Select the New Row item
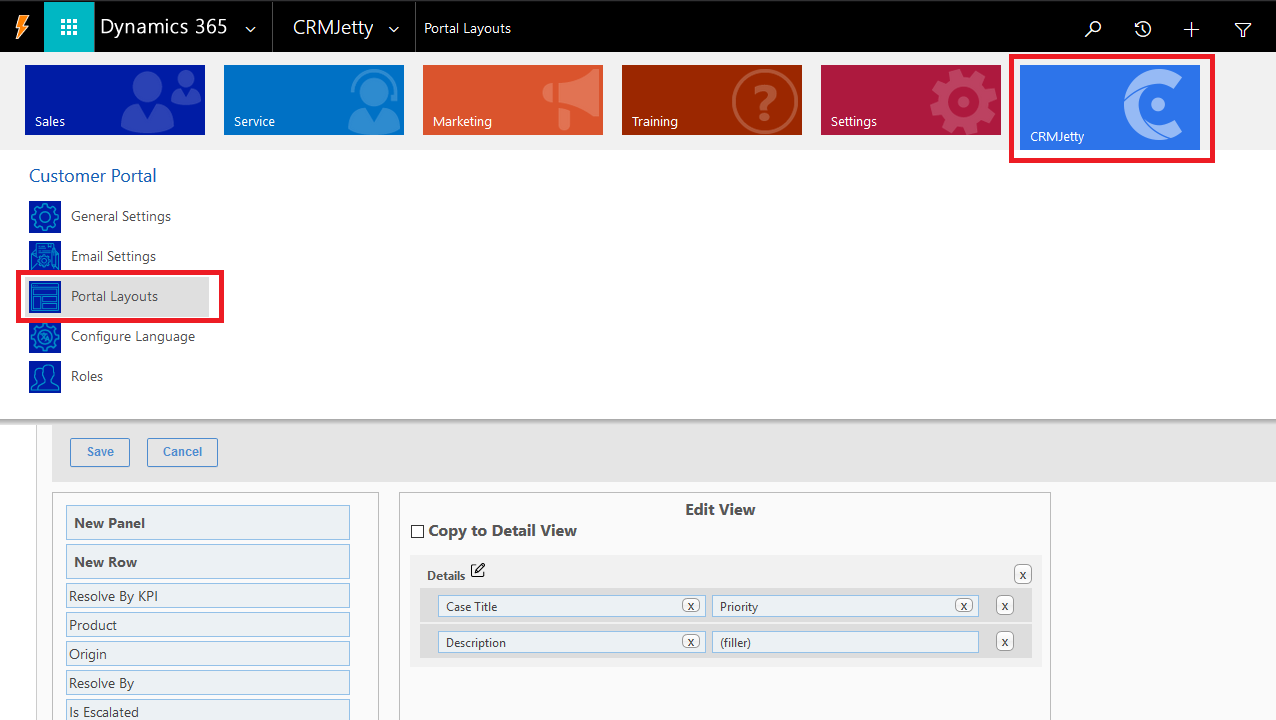 coord(208,562)
